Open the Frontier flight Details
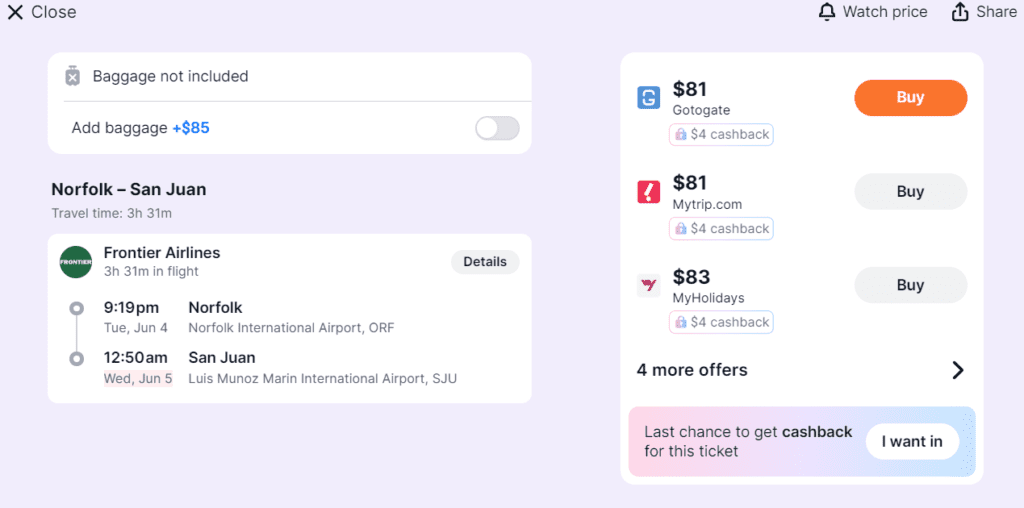The width and height of the screenshot is (1024, 508). pos(485,262)
